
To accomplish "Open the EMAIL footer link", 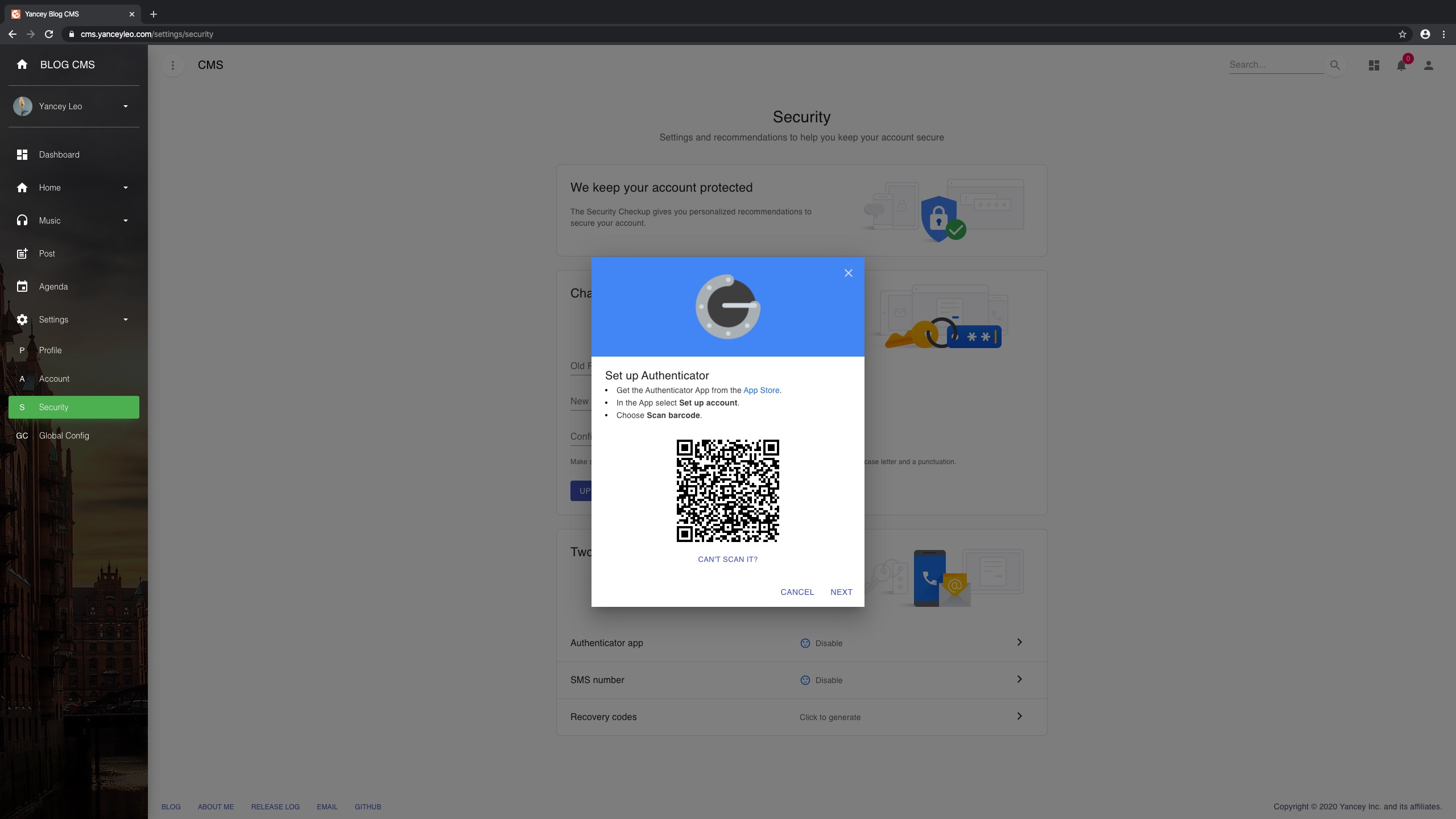I will tap(327, 806).
